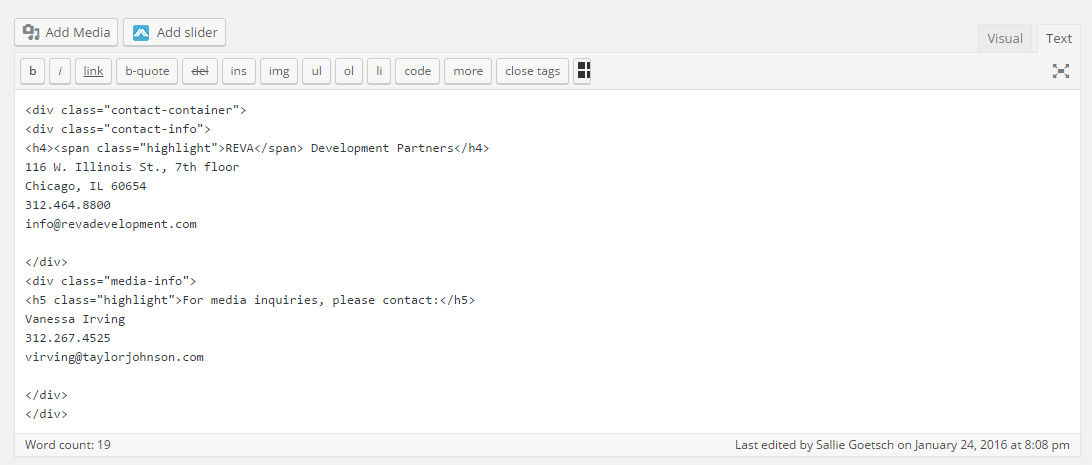Image resolution: width=1092 pixels, height=465 pixels.
Task: Click the close tags button
Action: click(533, 71)
